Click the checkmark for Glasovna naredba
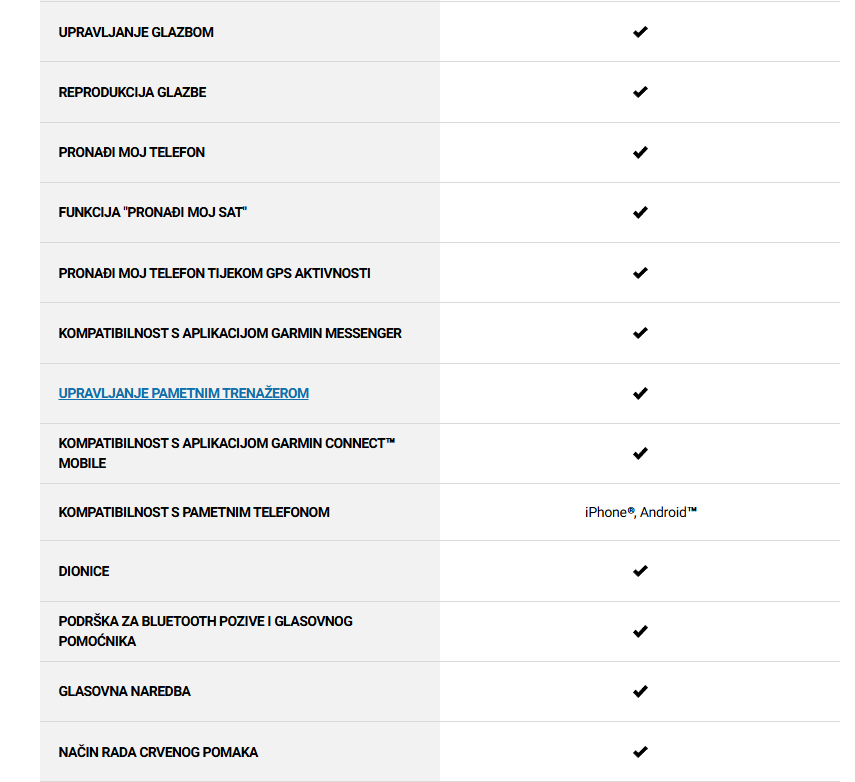 coord(640,691)
